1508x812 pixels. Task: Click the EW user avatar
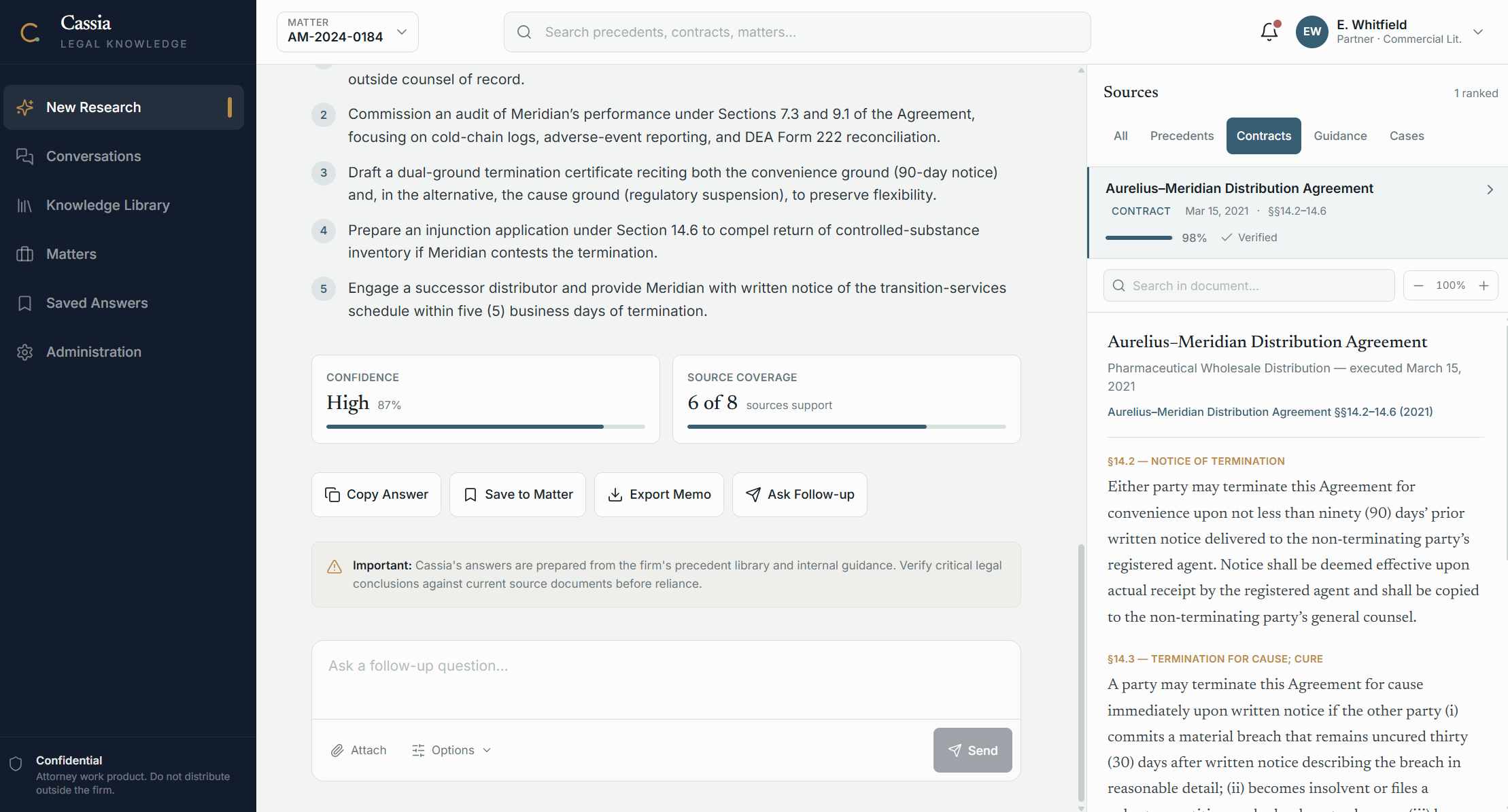click(1312, 31)
